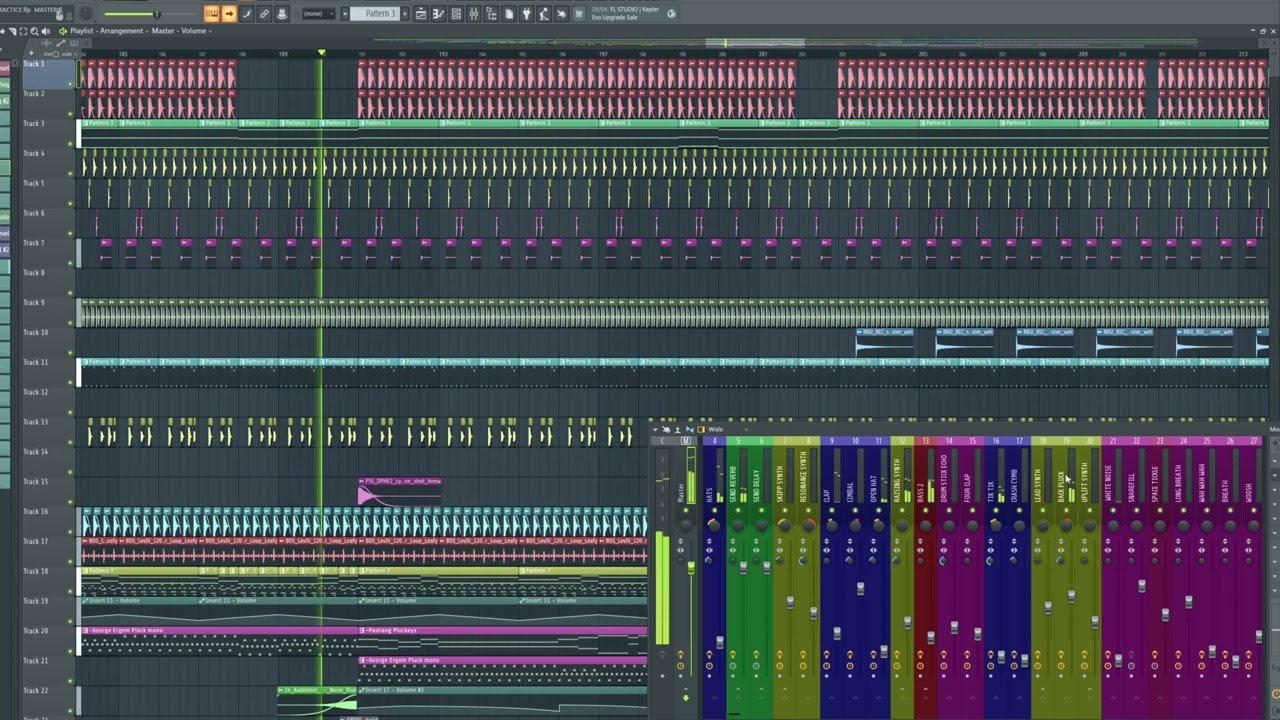Click the Master mixer fader

point(691,569)
